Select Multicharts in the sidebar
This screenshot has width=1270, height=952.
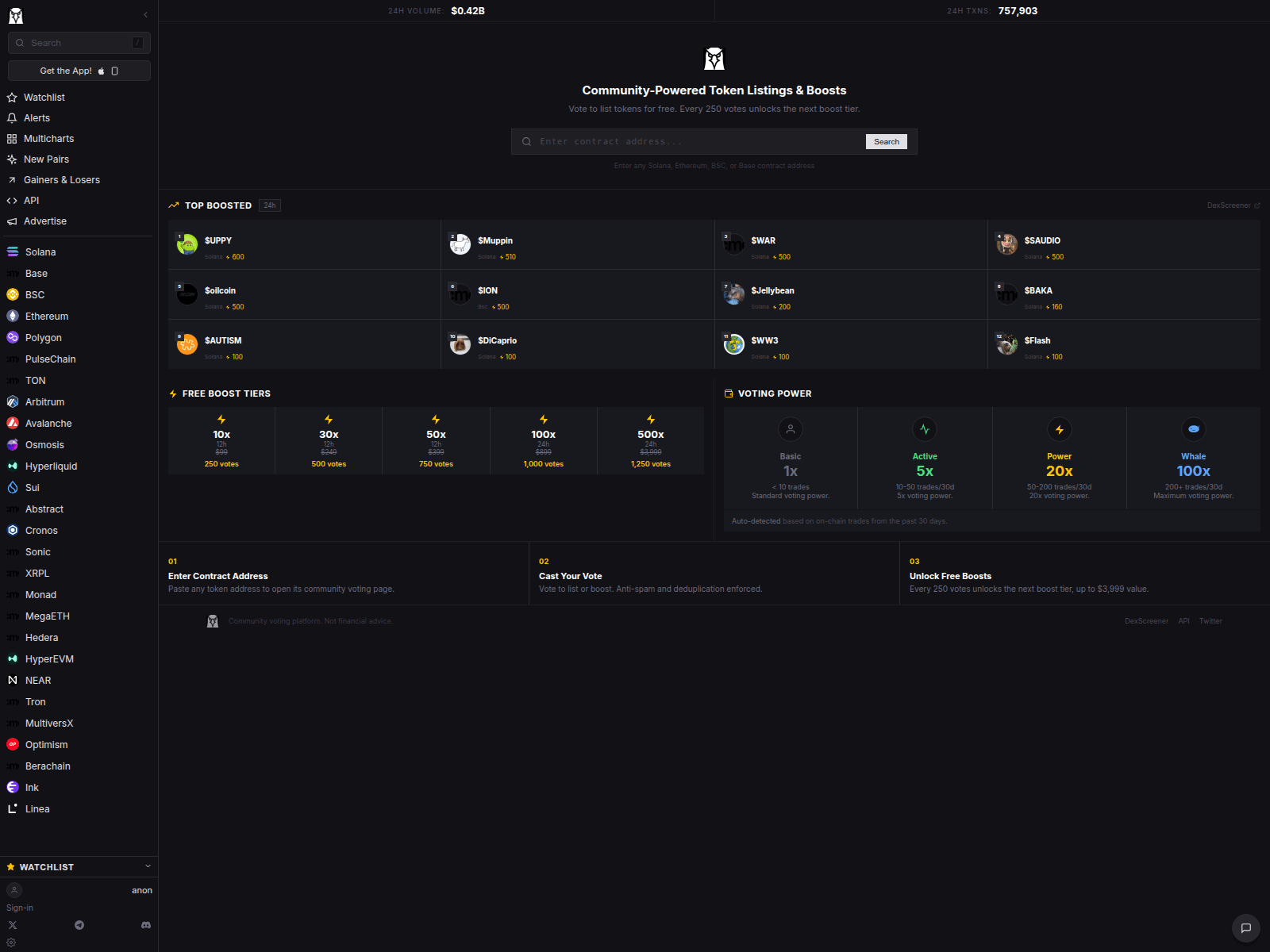click(x=48, y=138)
